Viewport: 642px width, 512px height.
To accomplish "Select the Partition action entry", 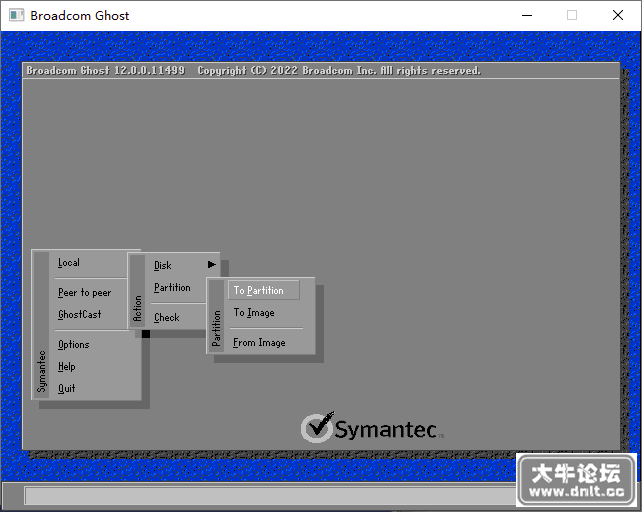I will click(x=172, y=288).
